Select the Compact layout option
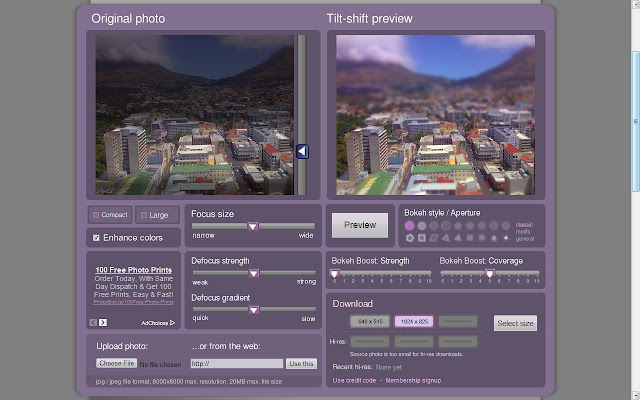Screen dimensions: 640x400 point(110,215)
